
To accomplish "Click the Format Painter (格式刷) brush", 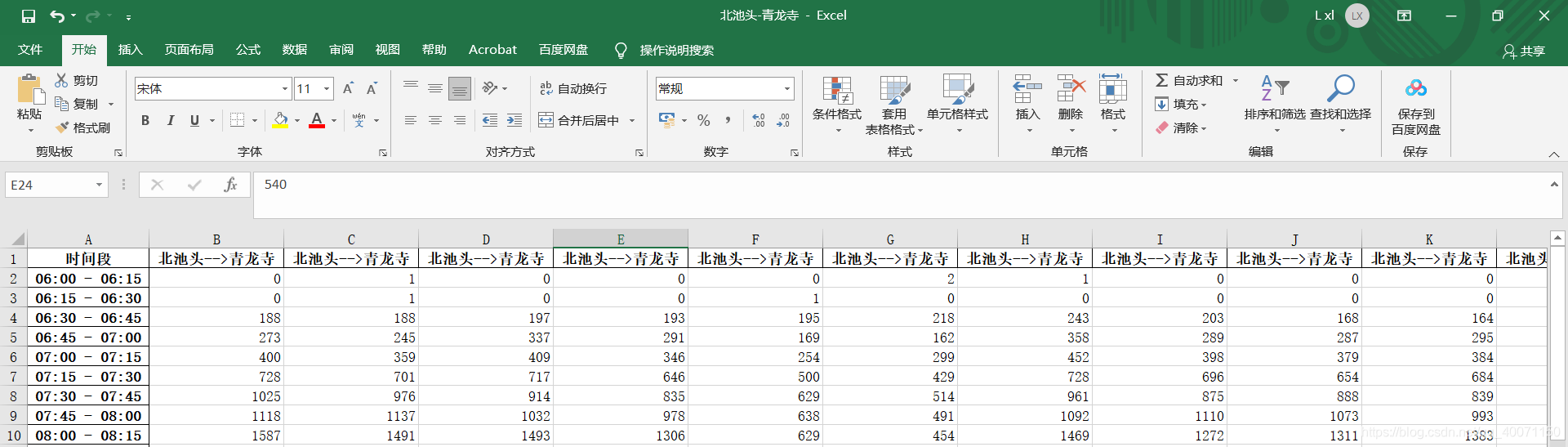I will pyautogui.click(x=61, y=127).
